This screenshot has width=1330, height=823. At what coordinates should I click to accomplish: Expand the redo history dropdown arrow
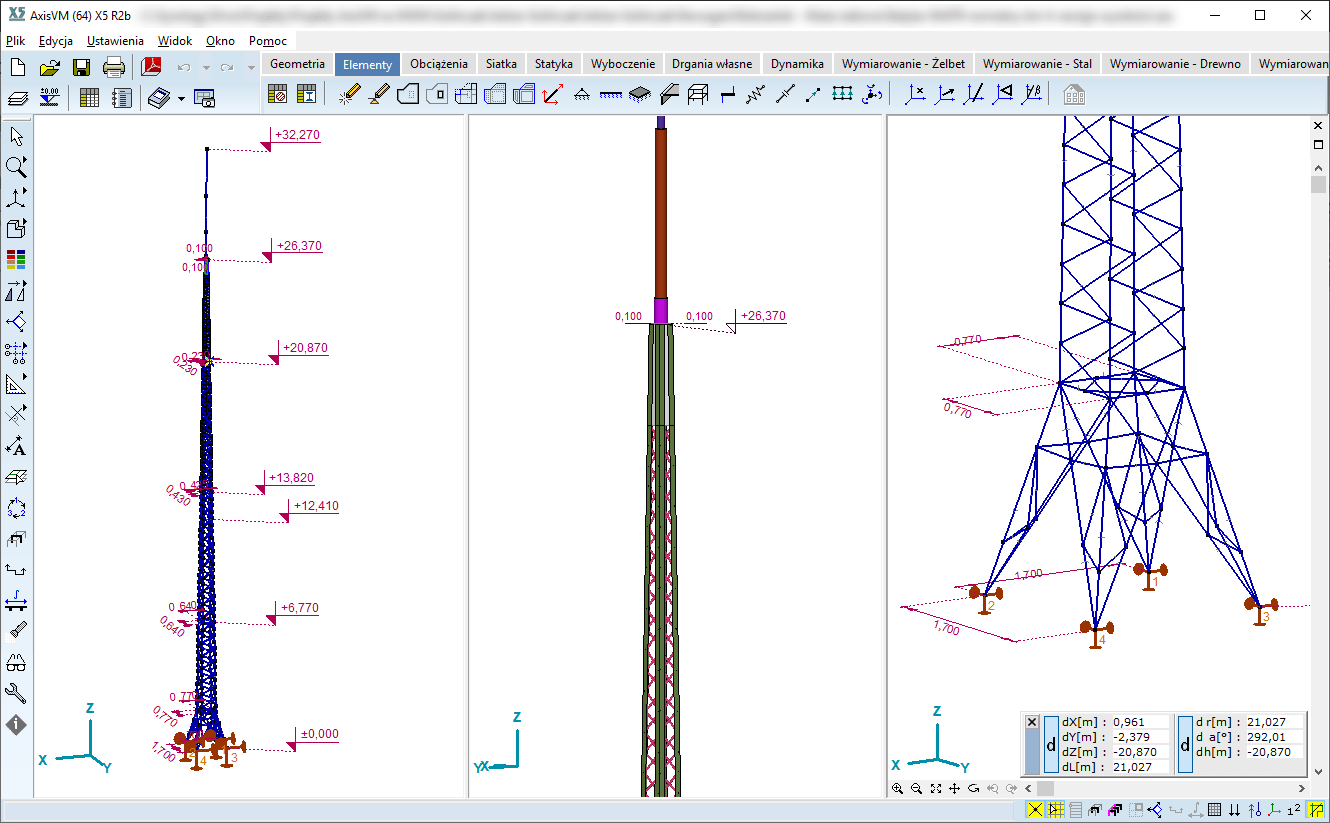(x=251, y=68)
